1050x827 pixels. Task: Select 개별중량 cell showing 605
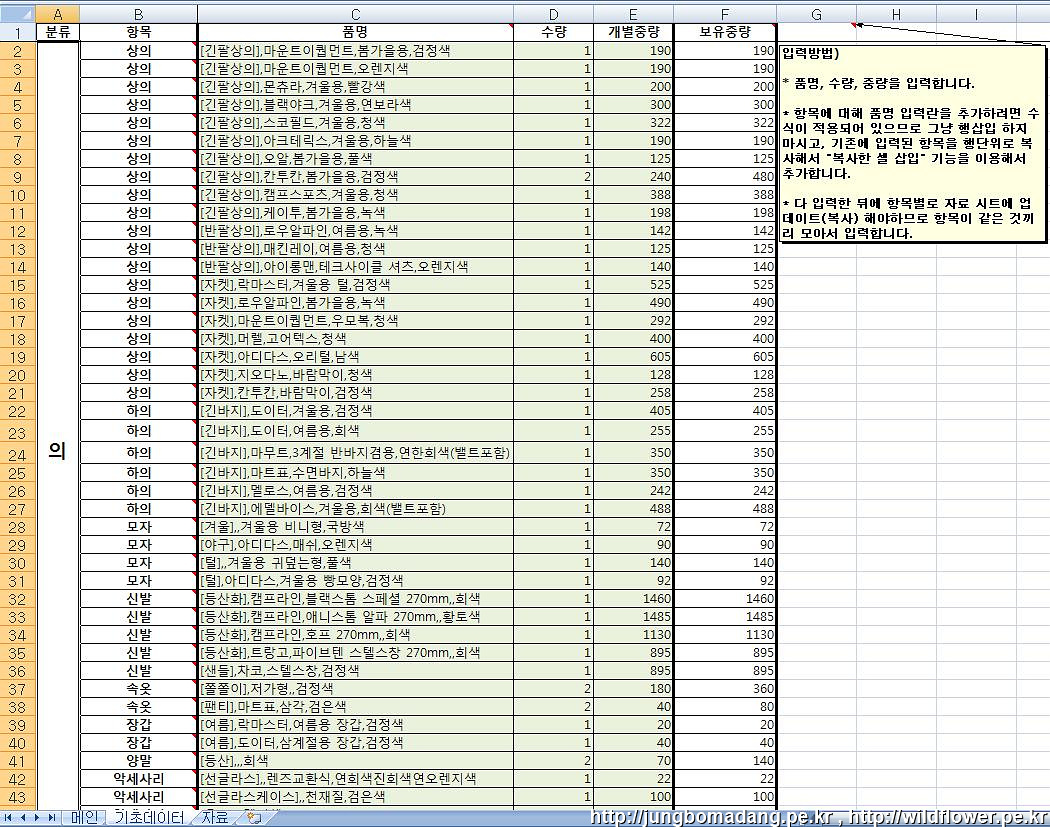tap(633, 357)
